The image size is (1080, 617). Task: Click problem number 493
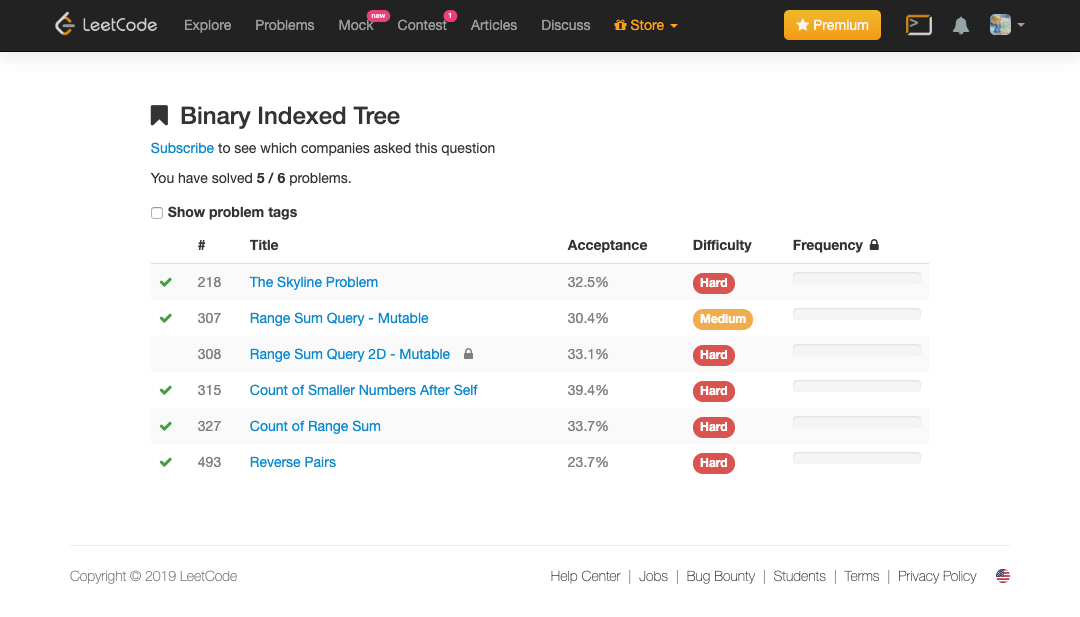pyautogui.click(x=209, y=462)
